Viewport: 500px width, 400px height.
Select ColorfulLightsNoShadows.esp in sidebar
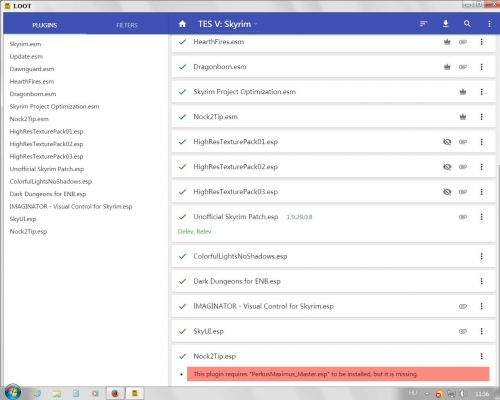(51, 182)
